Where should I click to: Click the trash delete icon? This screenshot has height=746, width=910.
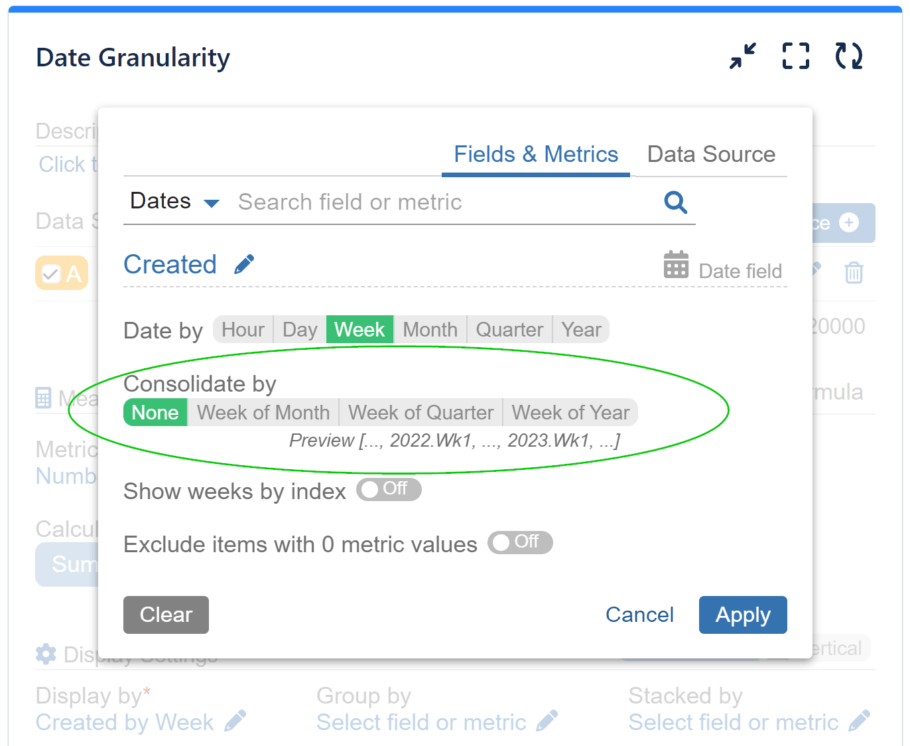pyautogui.click(x=854, y=272)
